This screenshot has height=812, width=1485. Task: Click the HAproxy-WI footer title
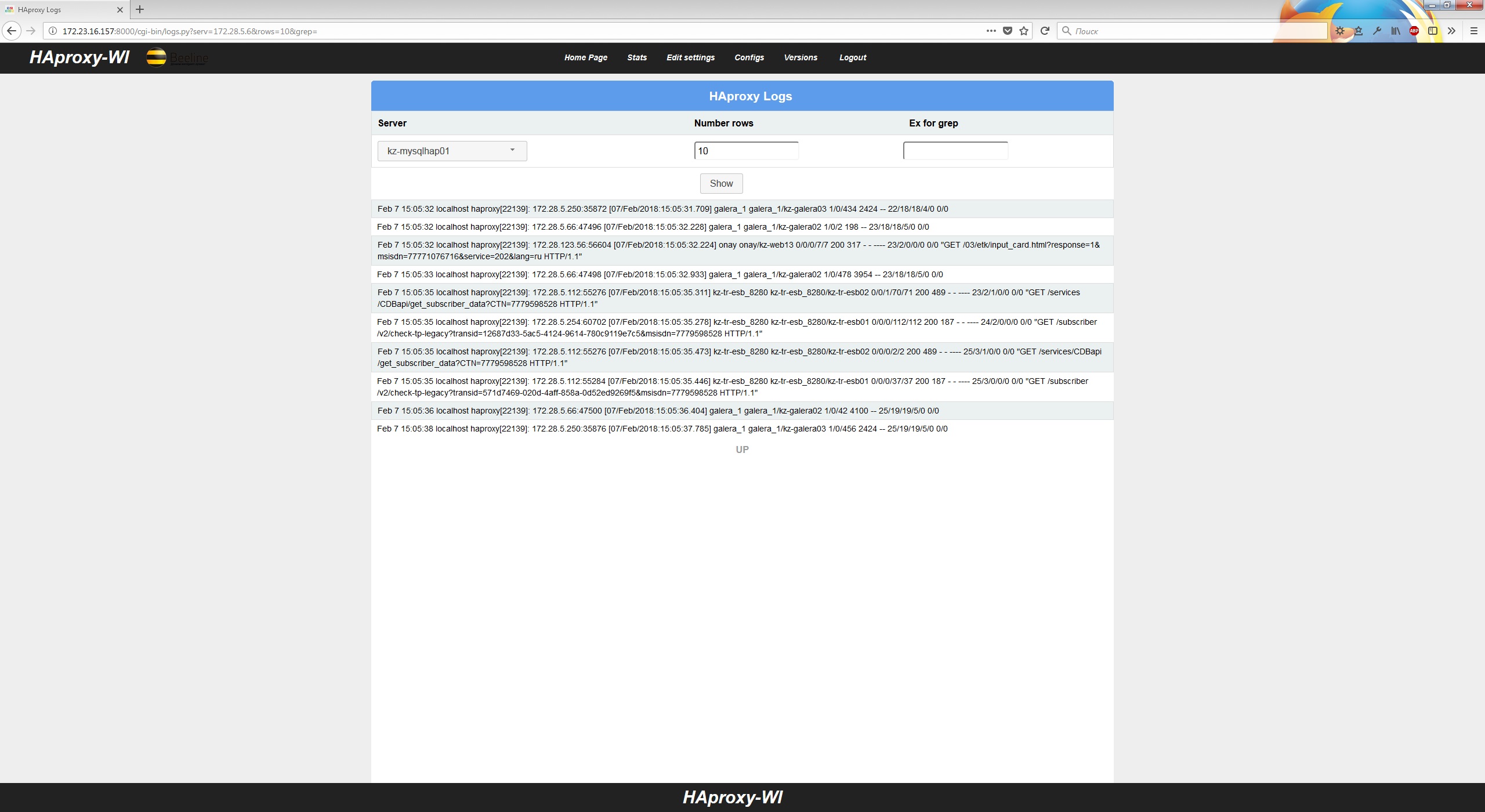[733, 797]
